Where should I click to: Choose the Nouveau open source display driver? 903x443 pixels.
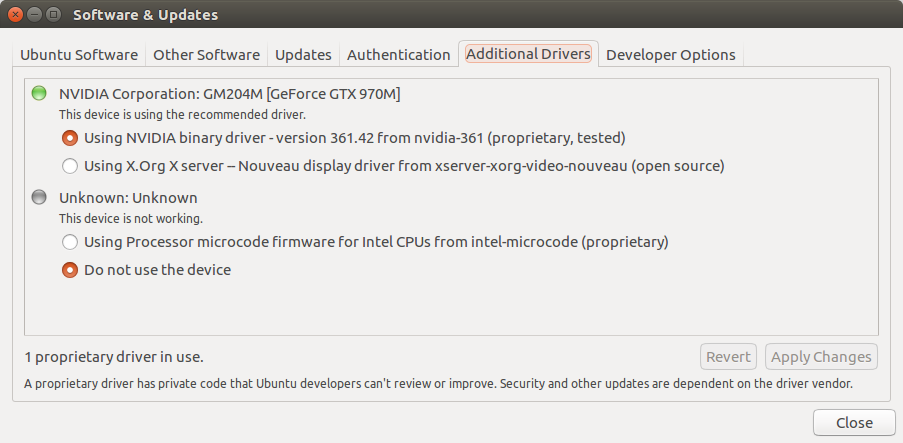[70, 166]
